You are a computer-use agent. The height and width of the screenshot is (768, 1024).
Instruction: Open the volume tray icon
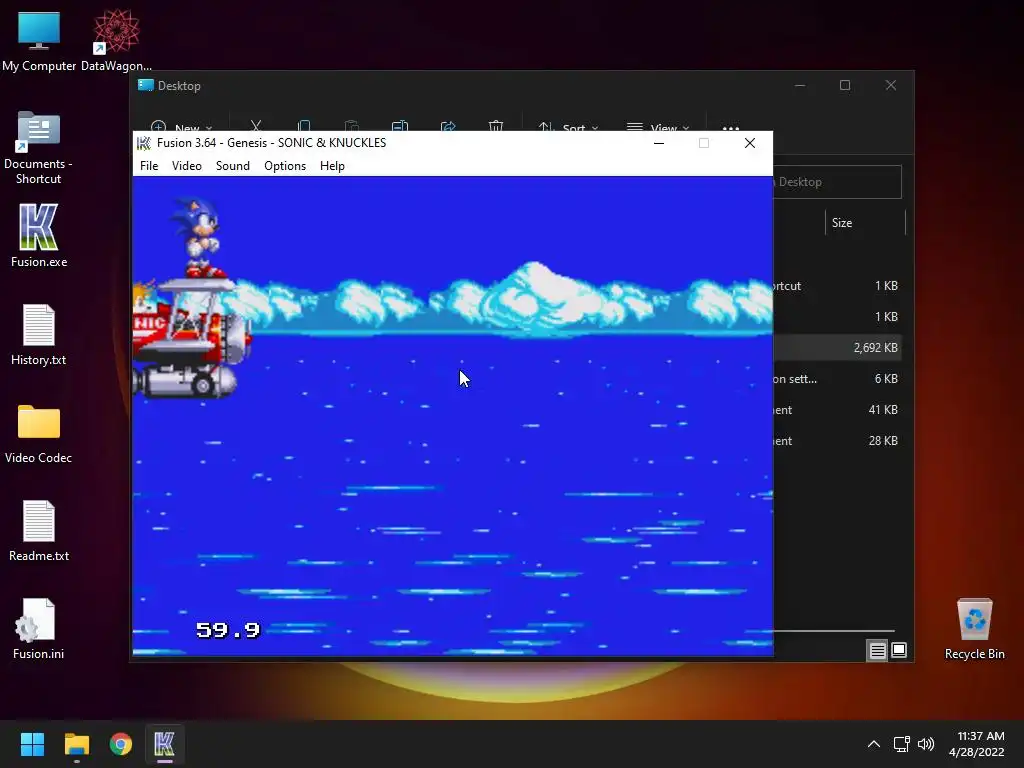point(925,744)
